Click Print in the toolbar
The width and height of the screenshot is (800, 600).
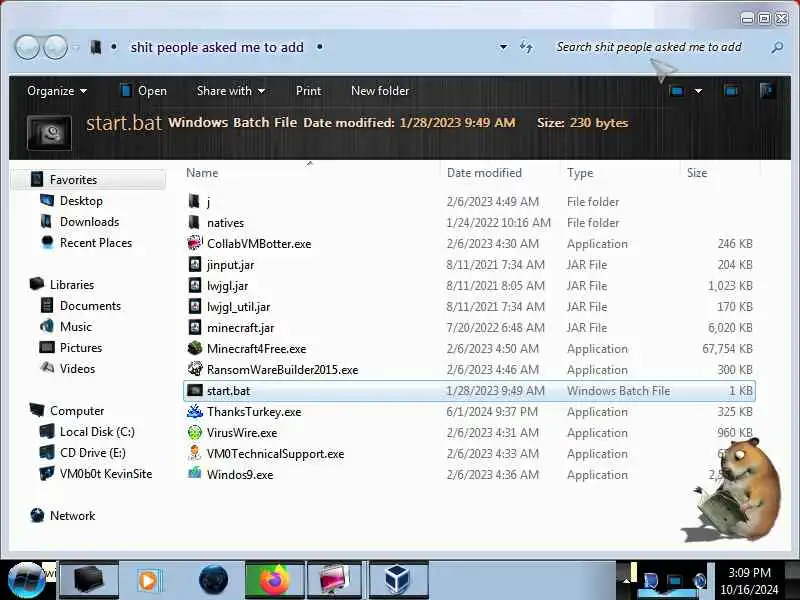click(309, 91)
